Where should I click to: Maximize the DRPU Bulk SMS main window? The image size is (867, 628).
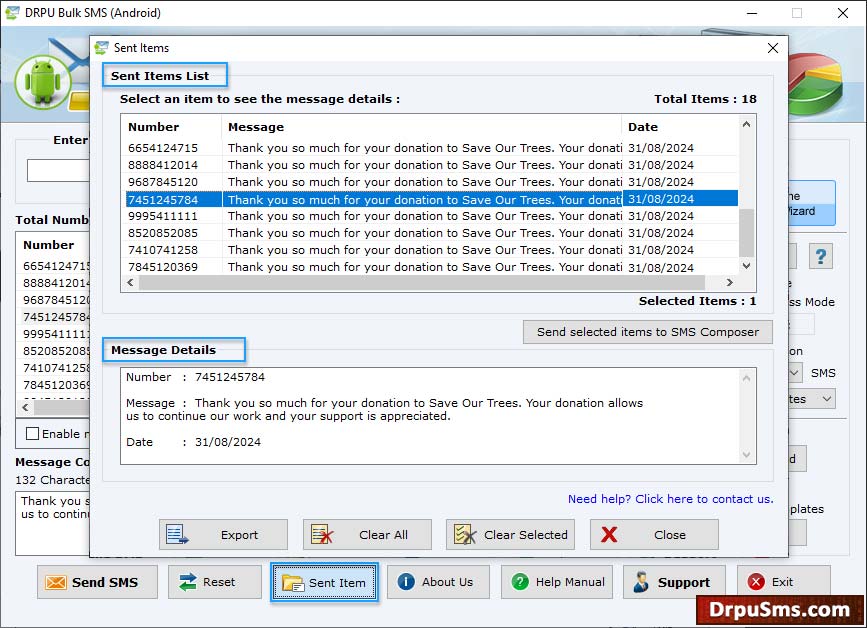pyautogui.click(x=797, y=13)
